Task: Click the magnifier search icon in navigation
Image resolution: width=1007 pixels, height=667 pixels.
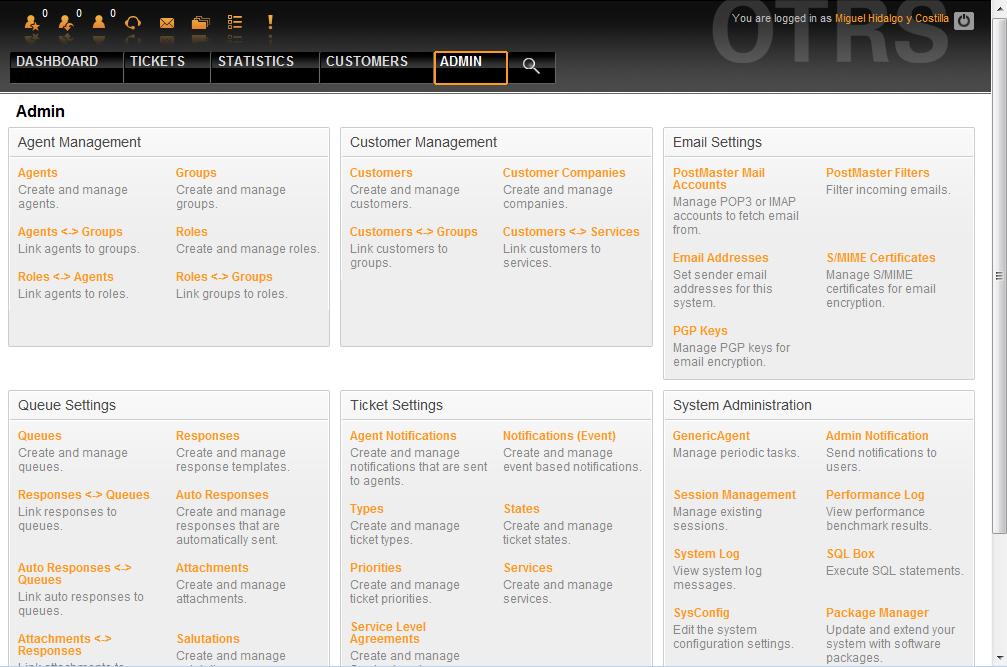Action: click(531, 67)
